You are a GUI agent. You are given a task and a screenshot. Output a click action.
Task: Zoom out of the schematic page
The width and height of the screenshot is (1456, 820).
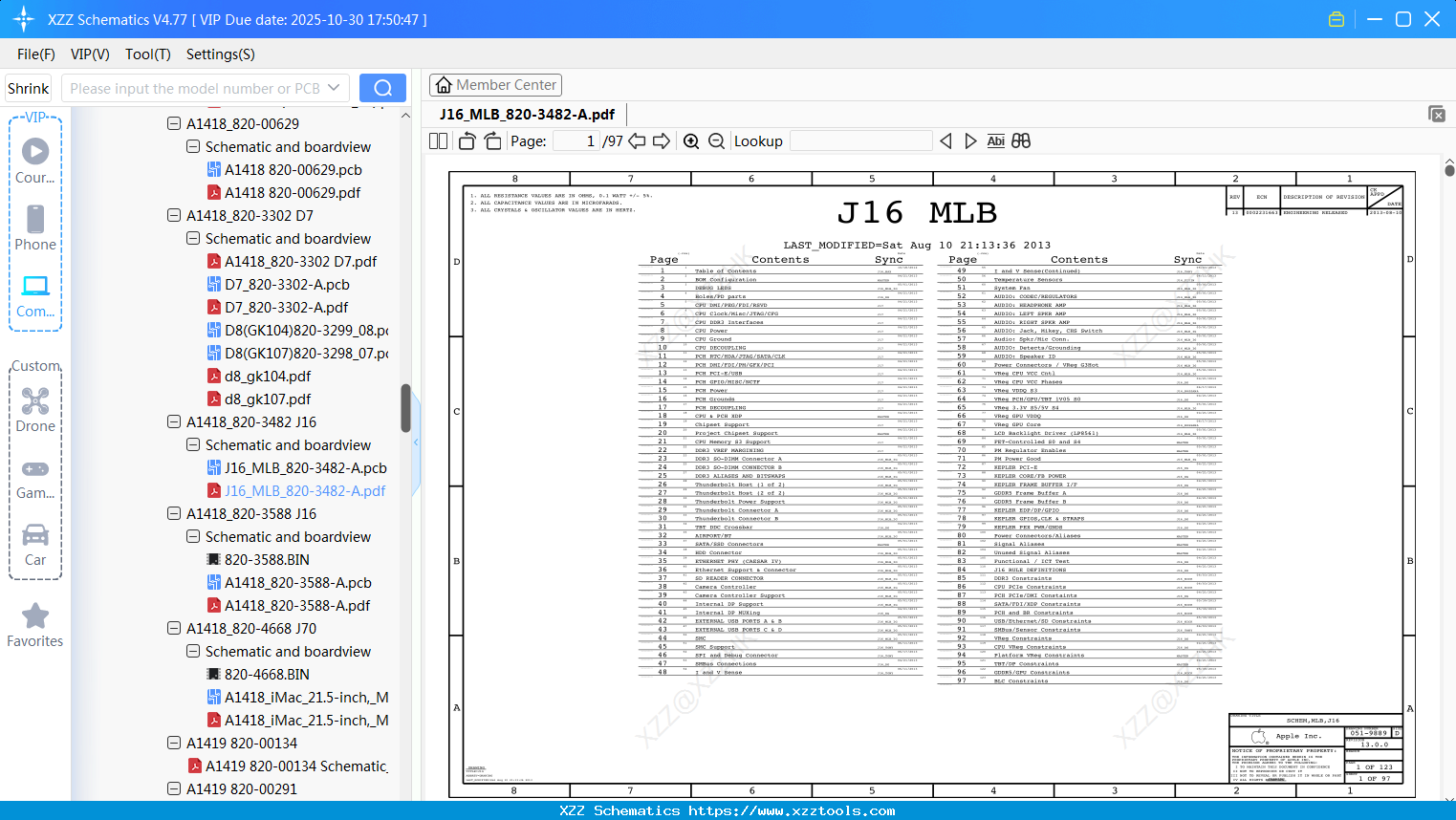[716, 141]
